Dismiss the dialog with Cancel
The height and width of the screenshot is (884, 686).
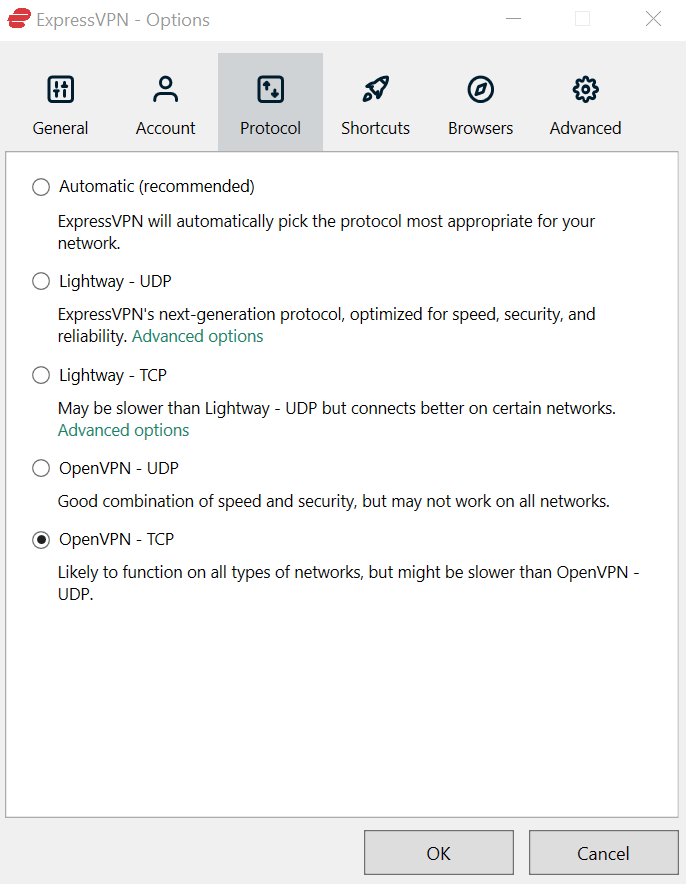(x=603, y=852)
